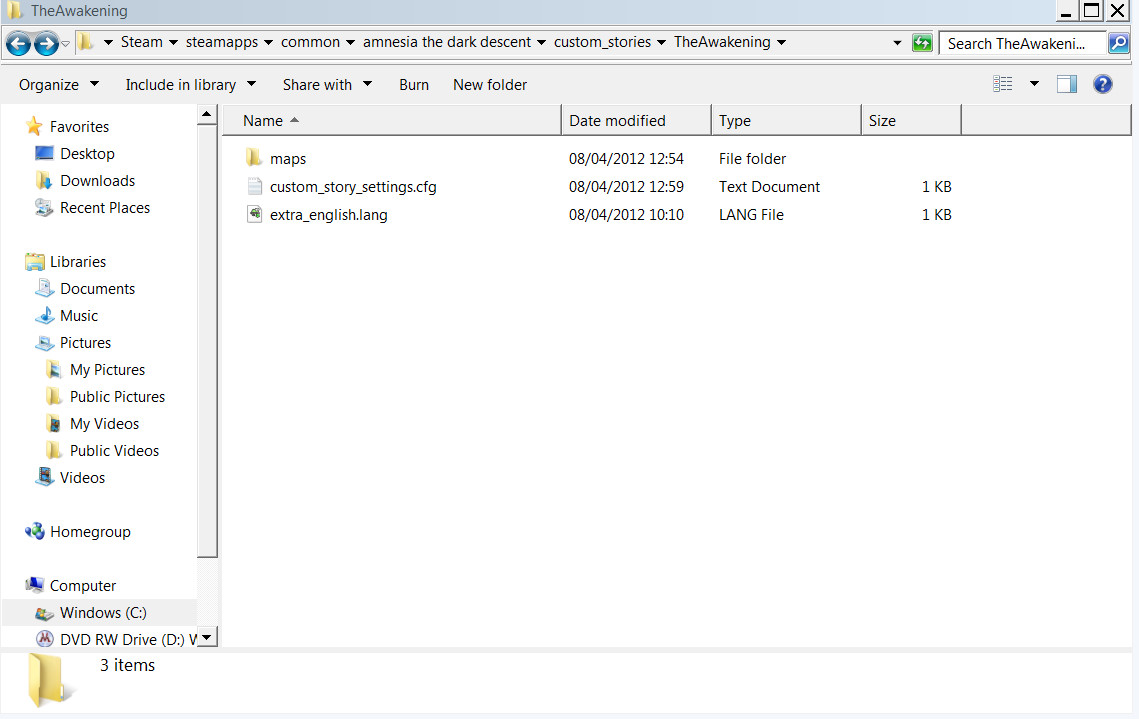The image size is (1139, 719).
Task: Click the Forward navigation arrow
Action: coord(46,43)
